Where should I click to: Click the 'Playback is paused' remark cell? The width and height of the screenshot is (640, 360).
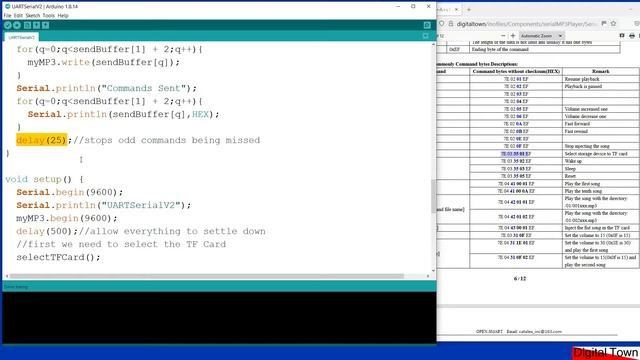(x=583, y=86)
